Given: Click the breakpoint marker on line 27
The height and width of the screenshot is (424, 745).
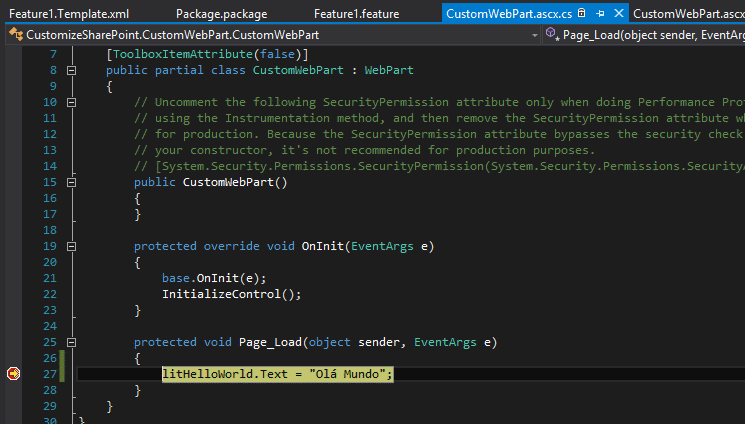Looking at the screenshot, I should [13, 374].
